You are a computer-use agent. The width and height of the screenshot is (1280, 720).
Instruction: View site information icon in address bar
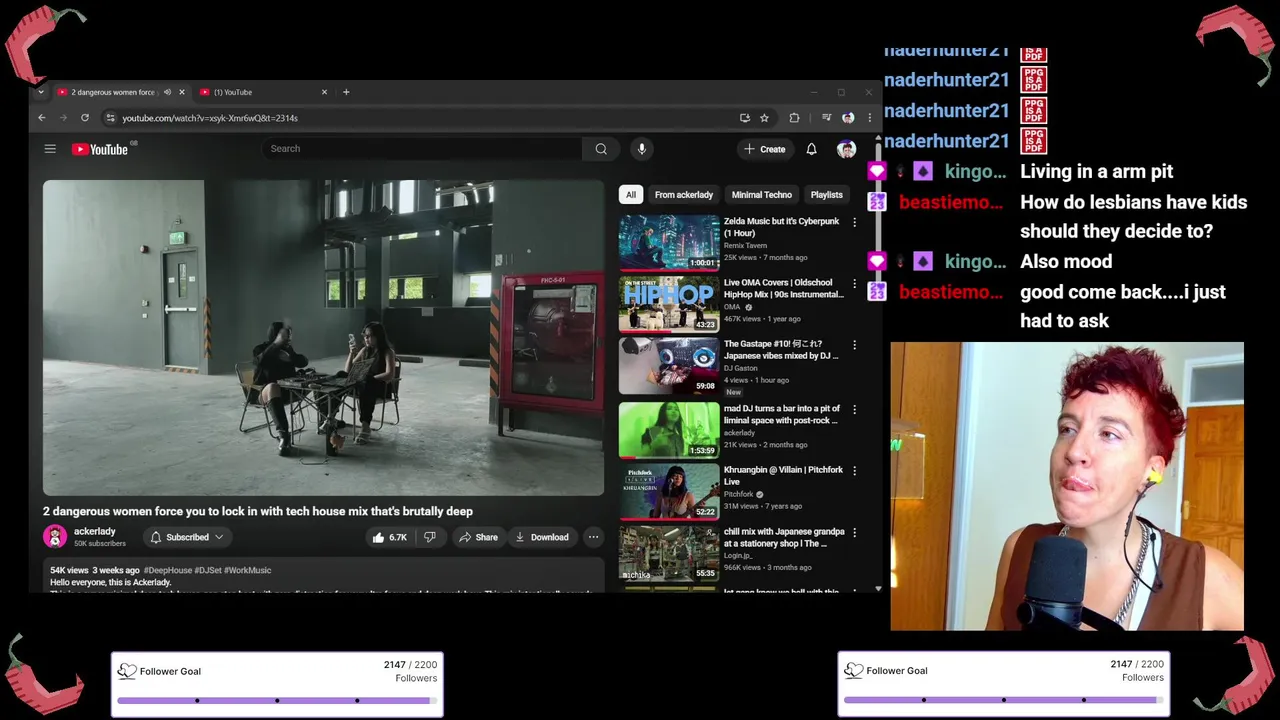pyautogui.click(x=110, y=118)
